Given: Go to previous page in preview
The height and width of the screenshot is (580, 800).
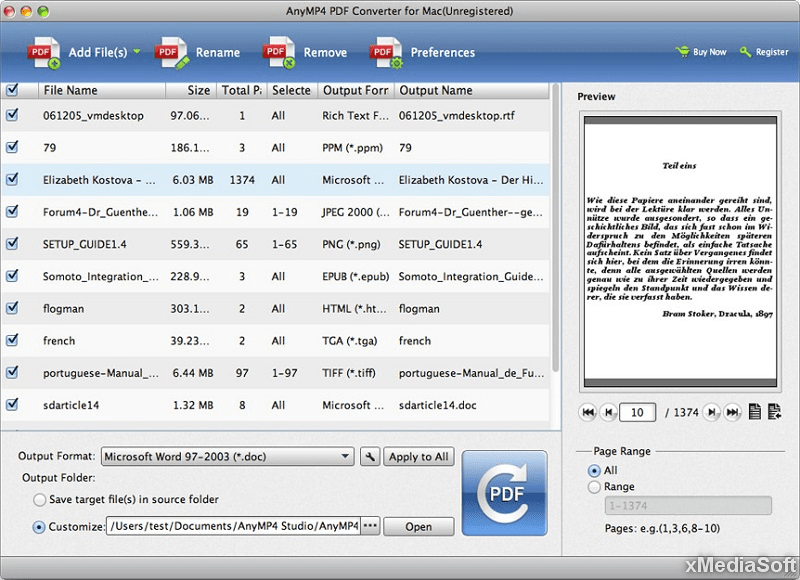Looking at the screenshot, I should pos(608,412).
